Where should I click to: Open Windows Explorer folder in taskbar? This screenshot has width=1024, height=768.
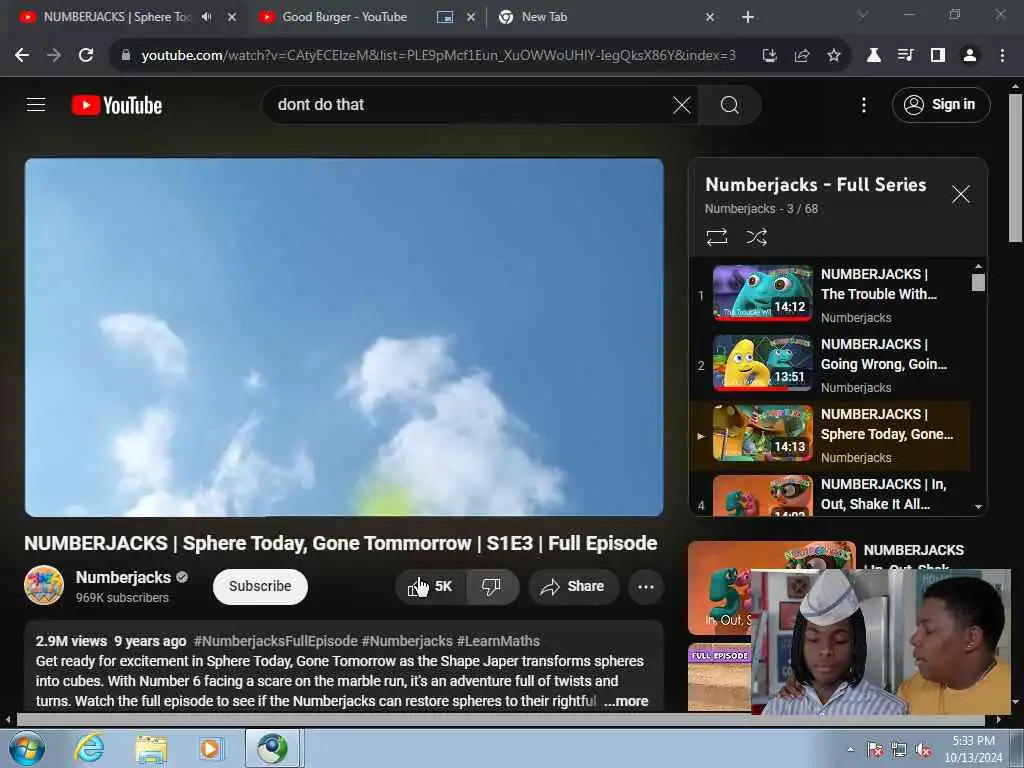pos(151,748)
